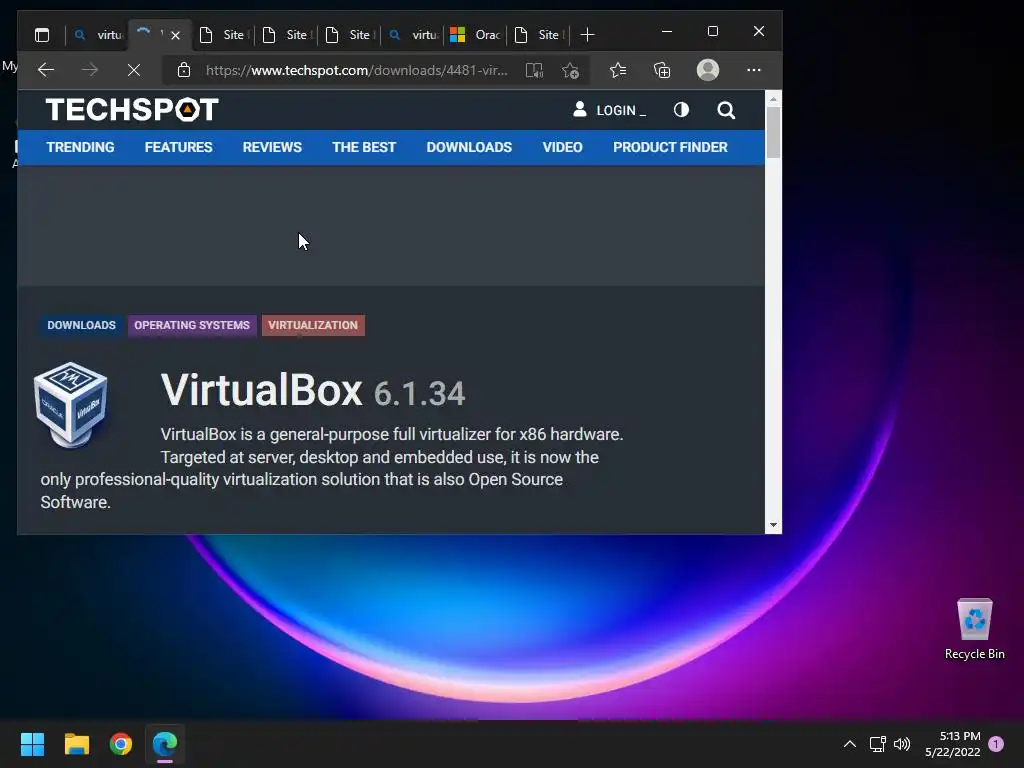Stop loading the page with X button

(134, 70)
